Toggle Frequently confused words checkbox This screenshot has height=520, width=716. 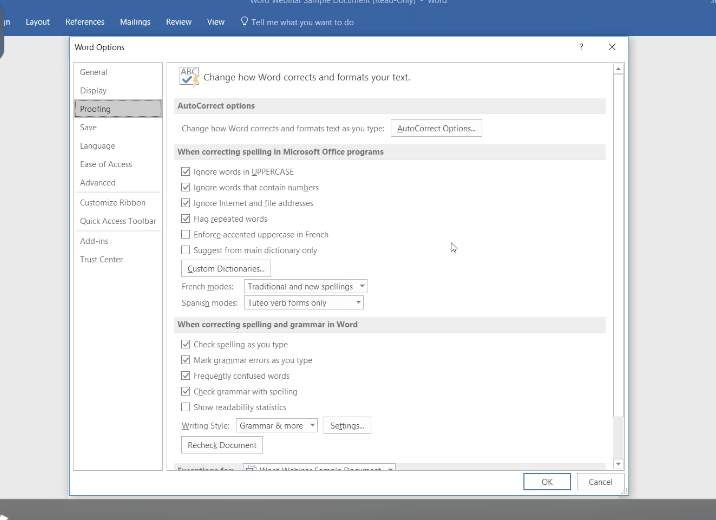tap(185, 376)
